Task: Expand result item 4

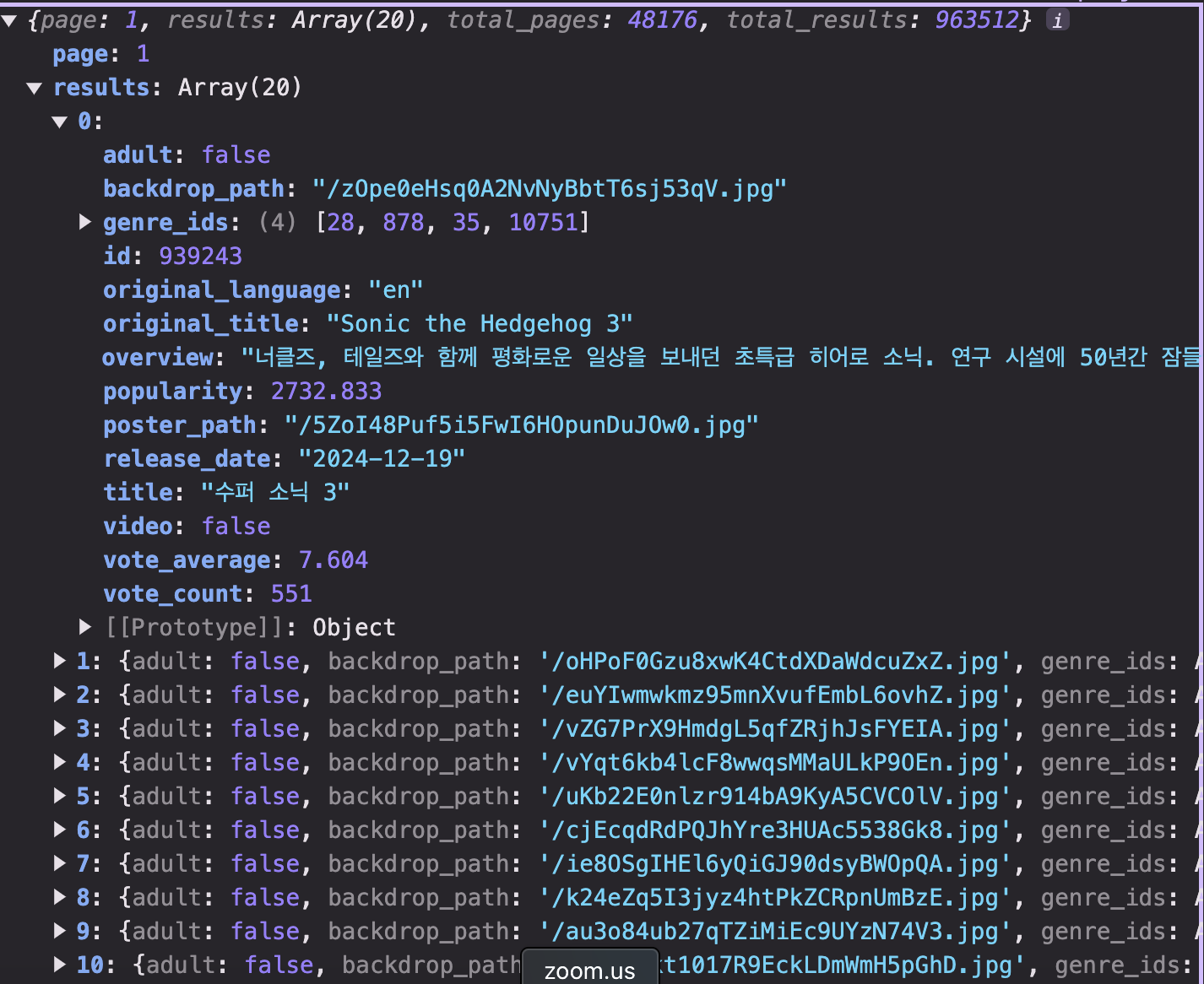Action: click(60, 762)
